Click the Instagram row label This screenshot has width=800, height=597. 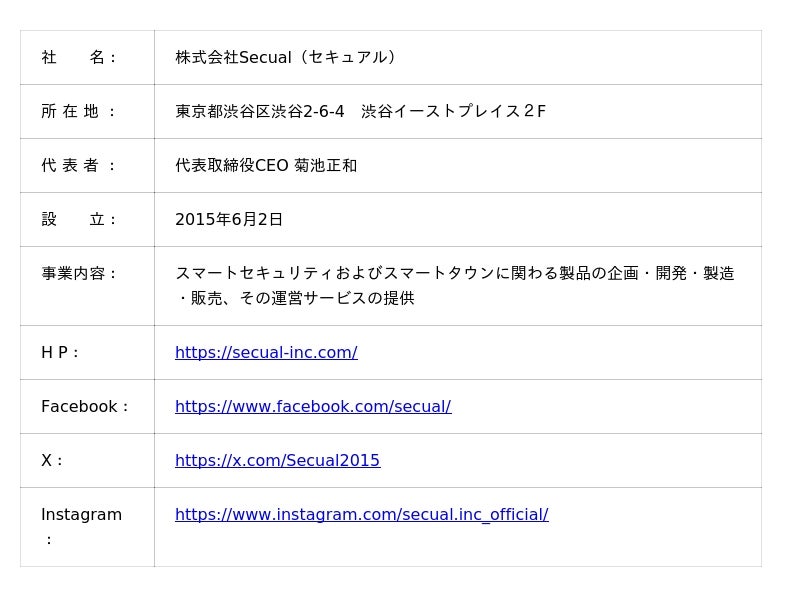tap(81, 514)
